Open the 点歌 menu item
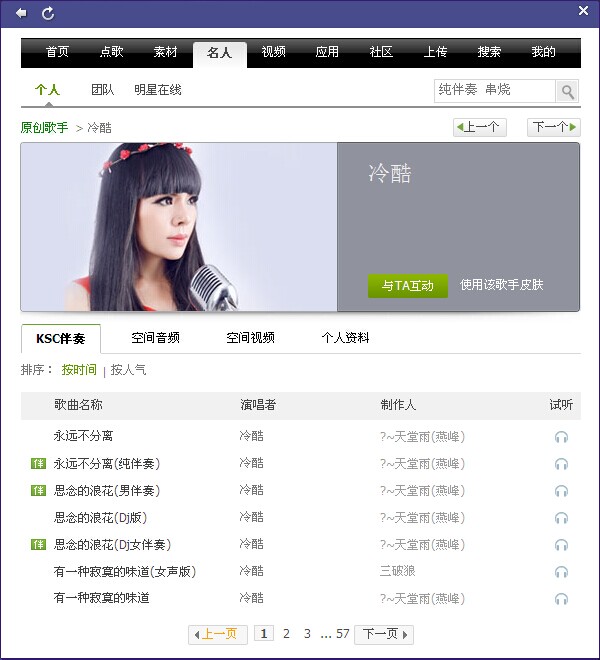 [x=112, y=52]
